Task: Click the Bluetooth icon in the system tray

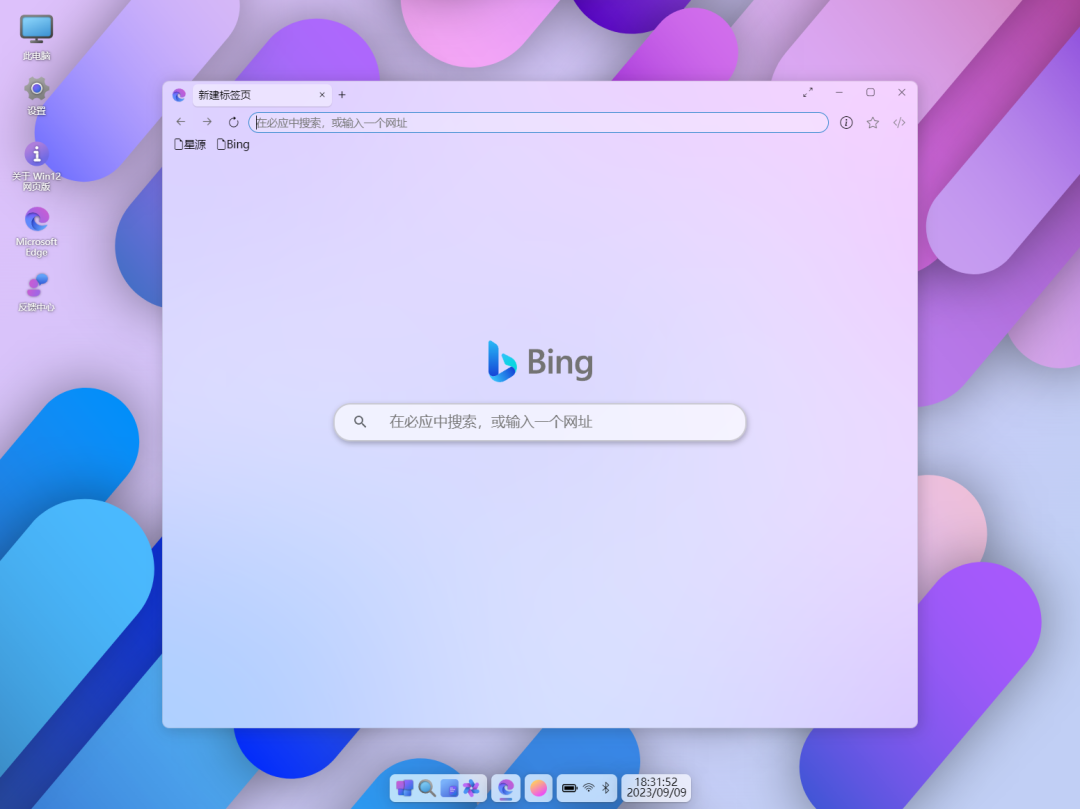Action: (605, 788)
